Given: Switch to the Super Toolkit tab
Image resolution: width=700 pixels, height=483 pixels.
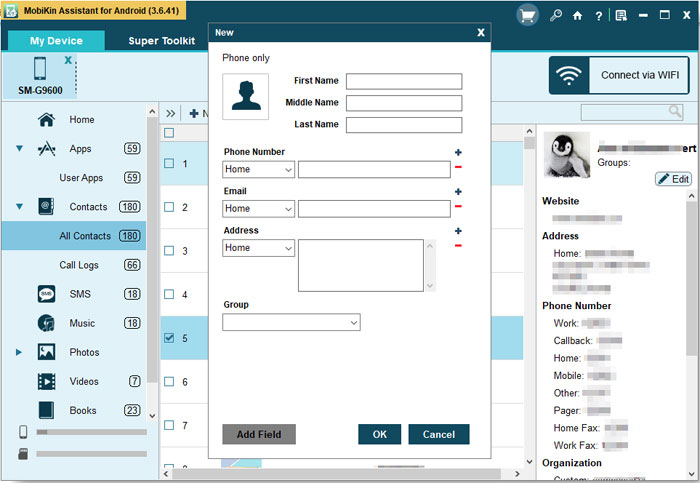Looking at the screenshot, I should coord(163,41).
